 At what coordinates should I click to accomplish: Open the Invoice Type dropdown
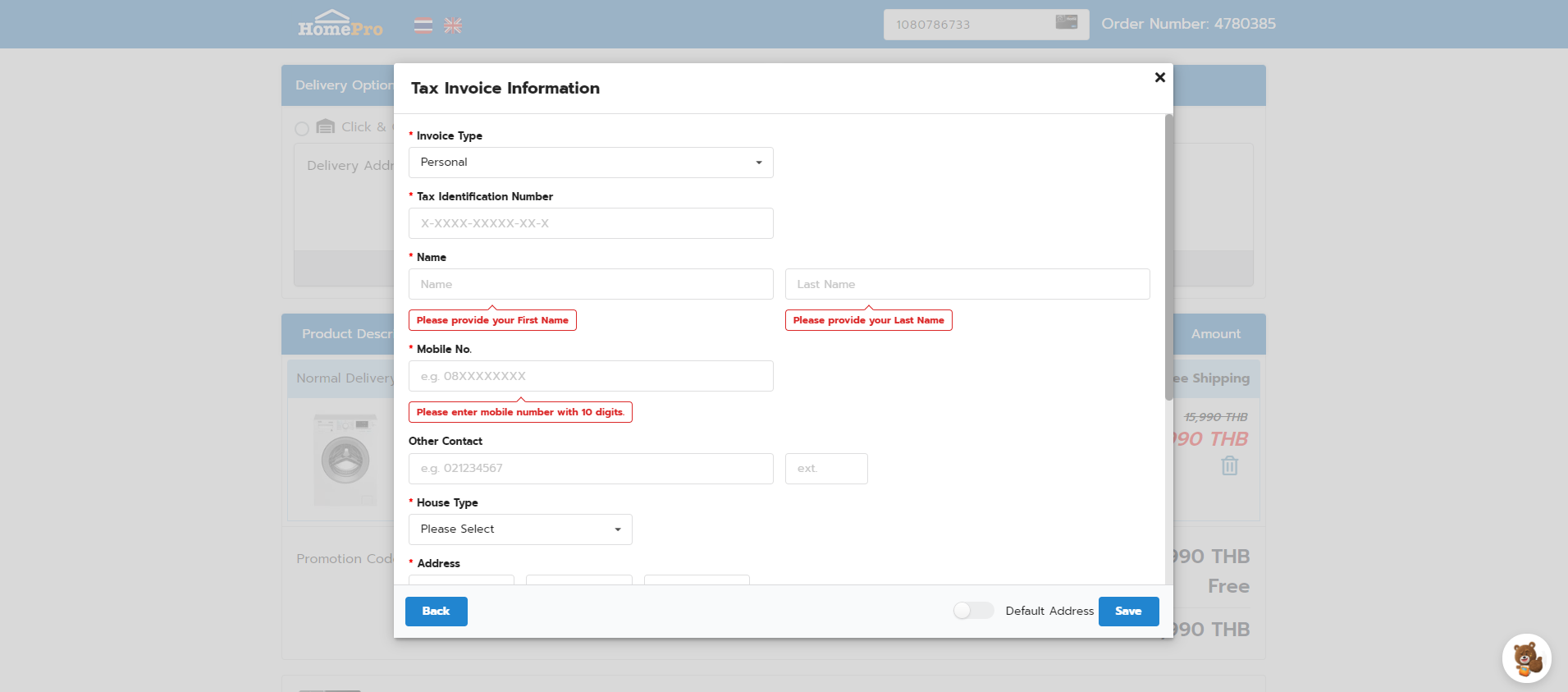[x=591, y=163]
